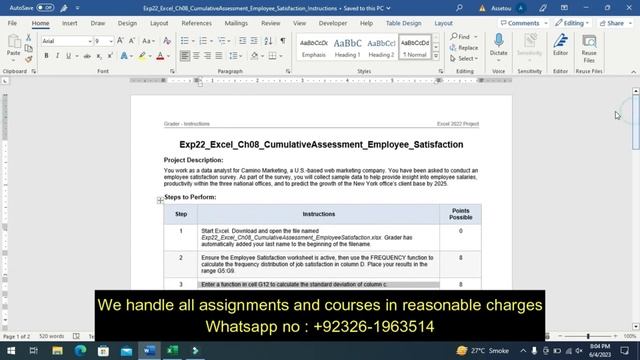The height and width of the screenshot is (360, 640).
Task: Apply superscript formatting
Action: click(110, 56)
